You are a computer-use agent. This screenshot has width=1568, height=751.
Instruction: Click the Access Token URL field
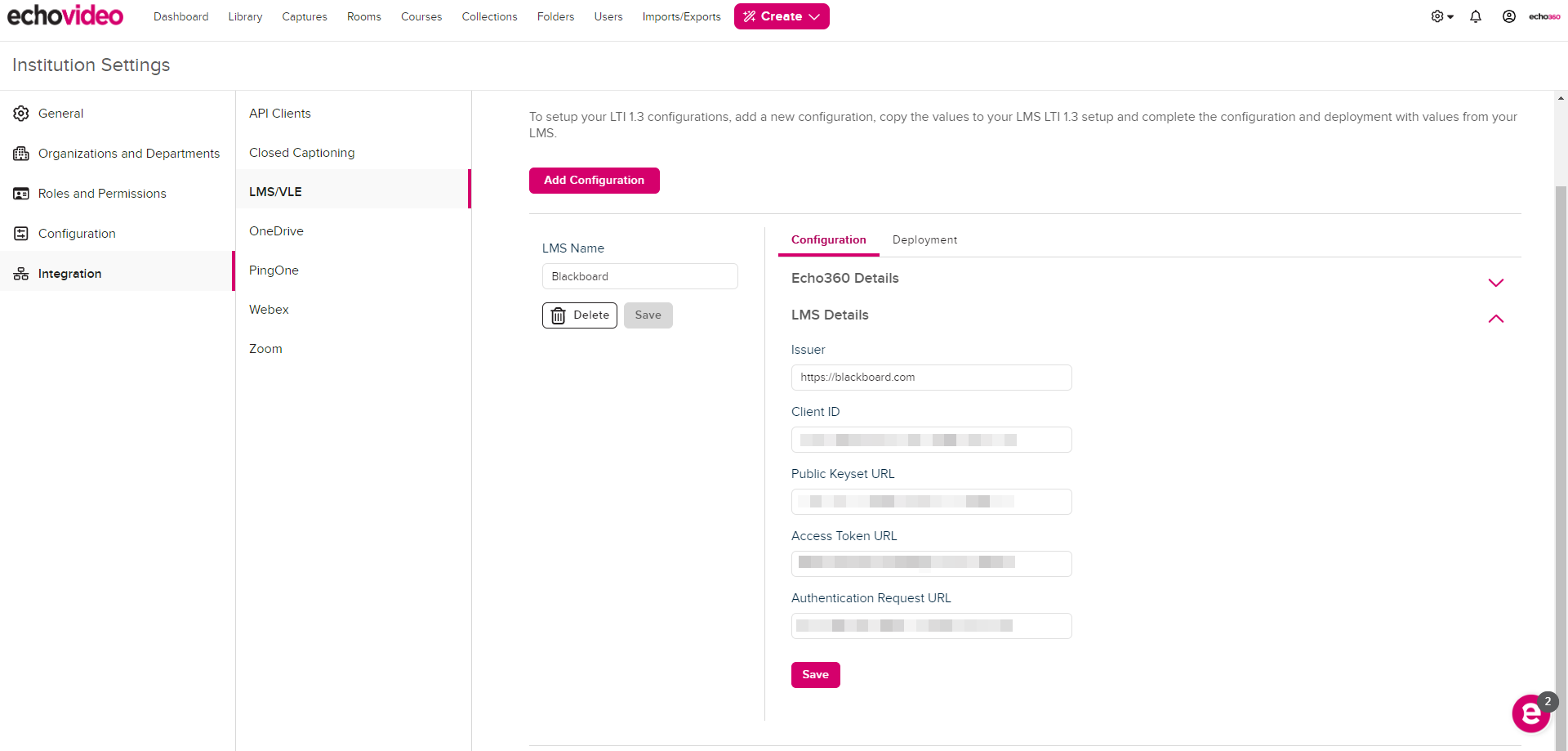[x=931, y=564]
